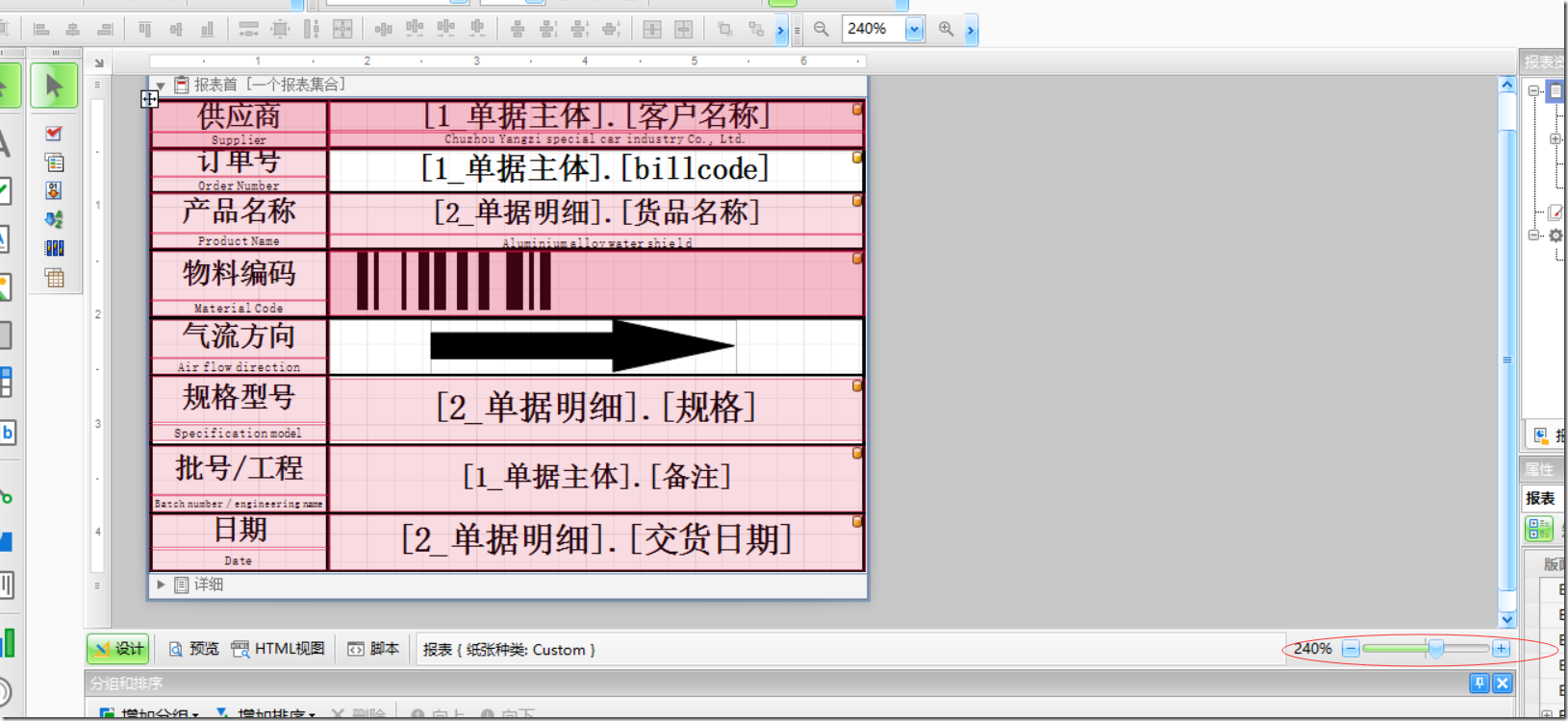Click send to back toolbar icon
Image resolution: width=1568 pixels, height=721 pixels.
756,30
